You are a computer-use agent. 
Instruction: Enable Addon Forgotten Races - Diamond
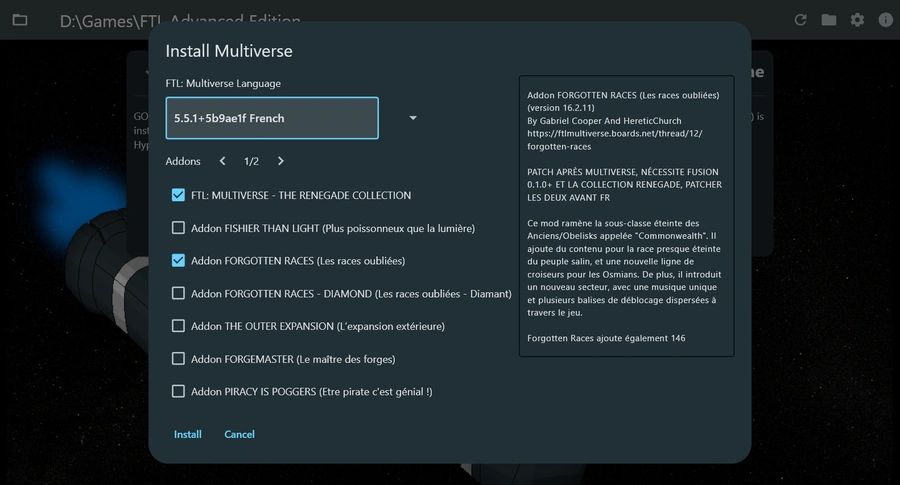tap(179, 293)
